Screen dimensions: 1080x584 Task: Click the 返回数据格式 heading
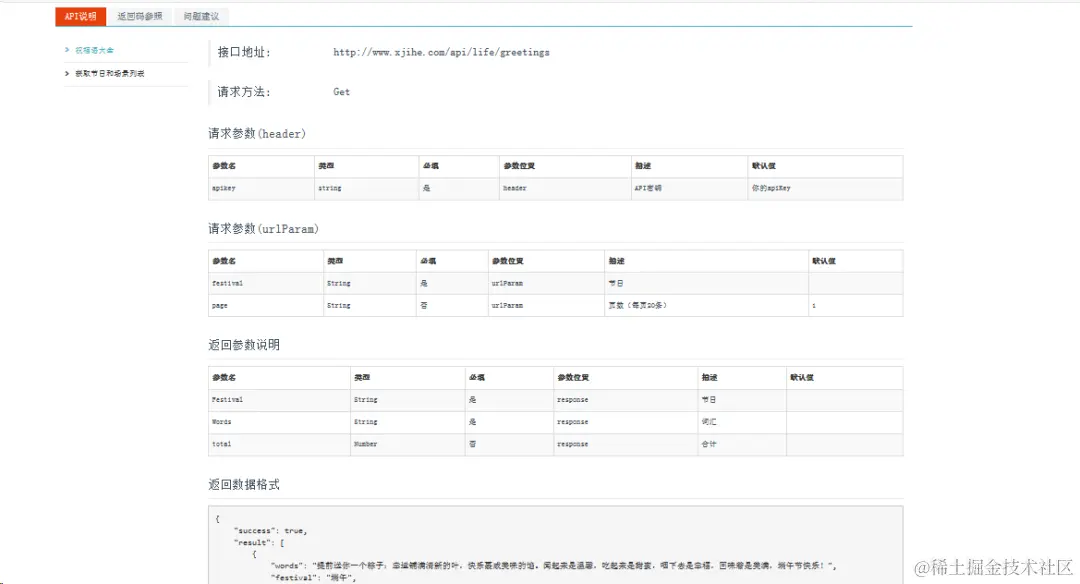point(244,485)
